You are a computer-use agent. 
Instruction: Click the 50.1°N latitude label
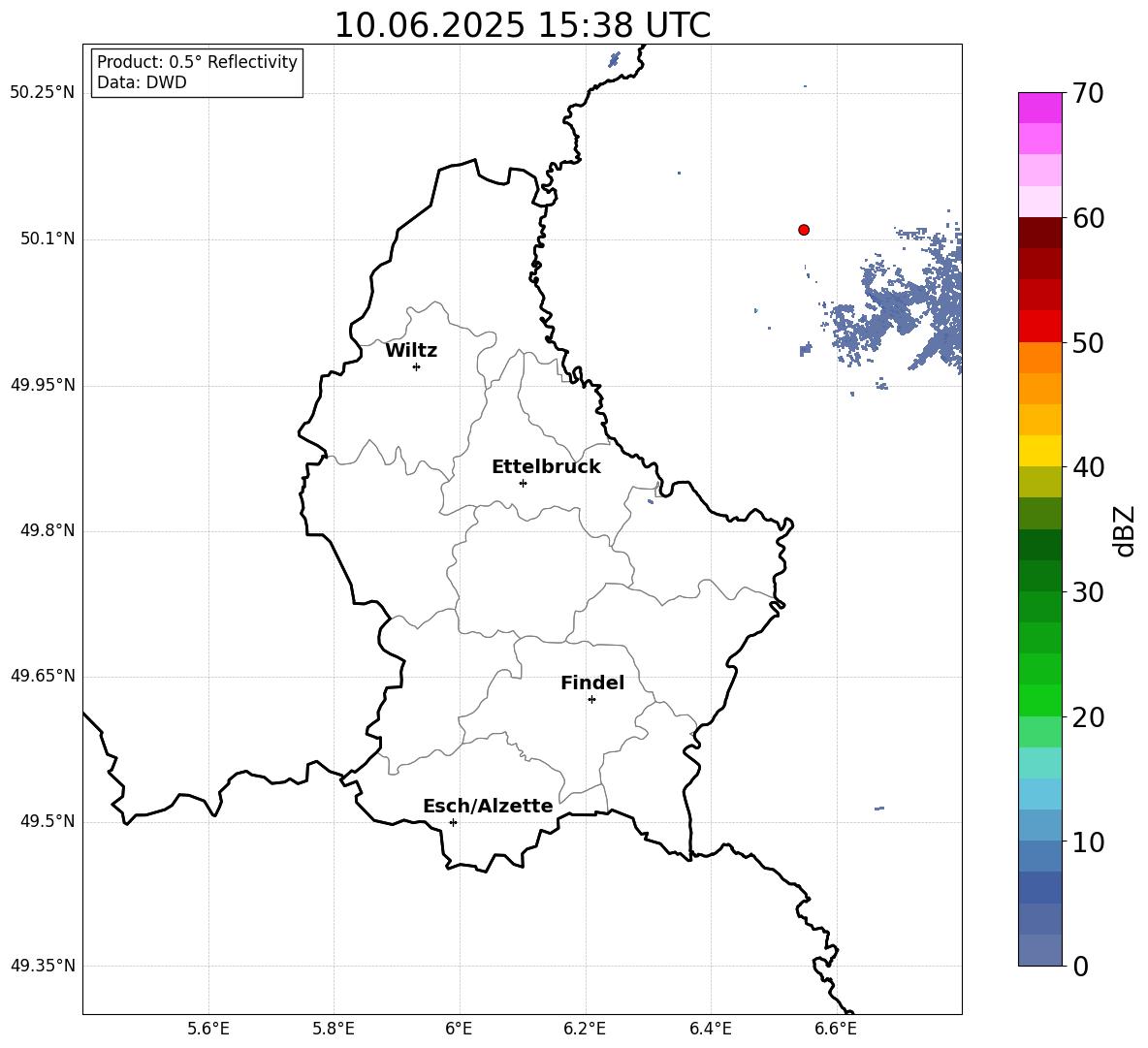point(48,238)
